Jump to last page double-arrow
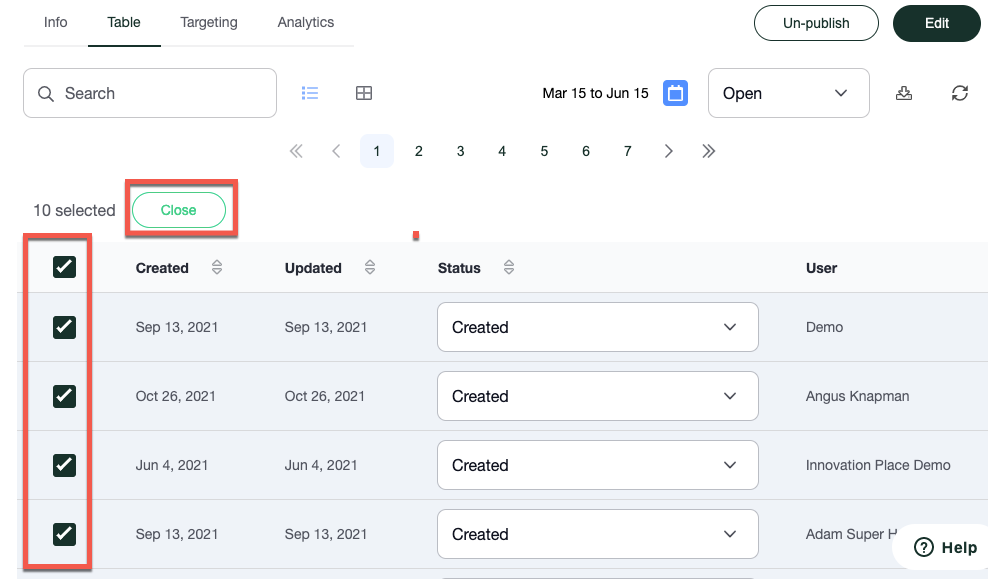The image size is (999, 579). click(708, 151)
